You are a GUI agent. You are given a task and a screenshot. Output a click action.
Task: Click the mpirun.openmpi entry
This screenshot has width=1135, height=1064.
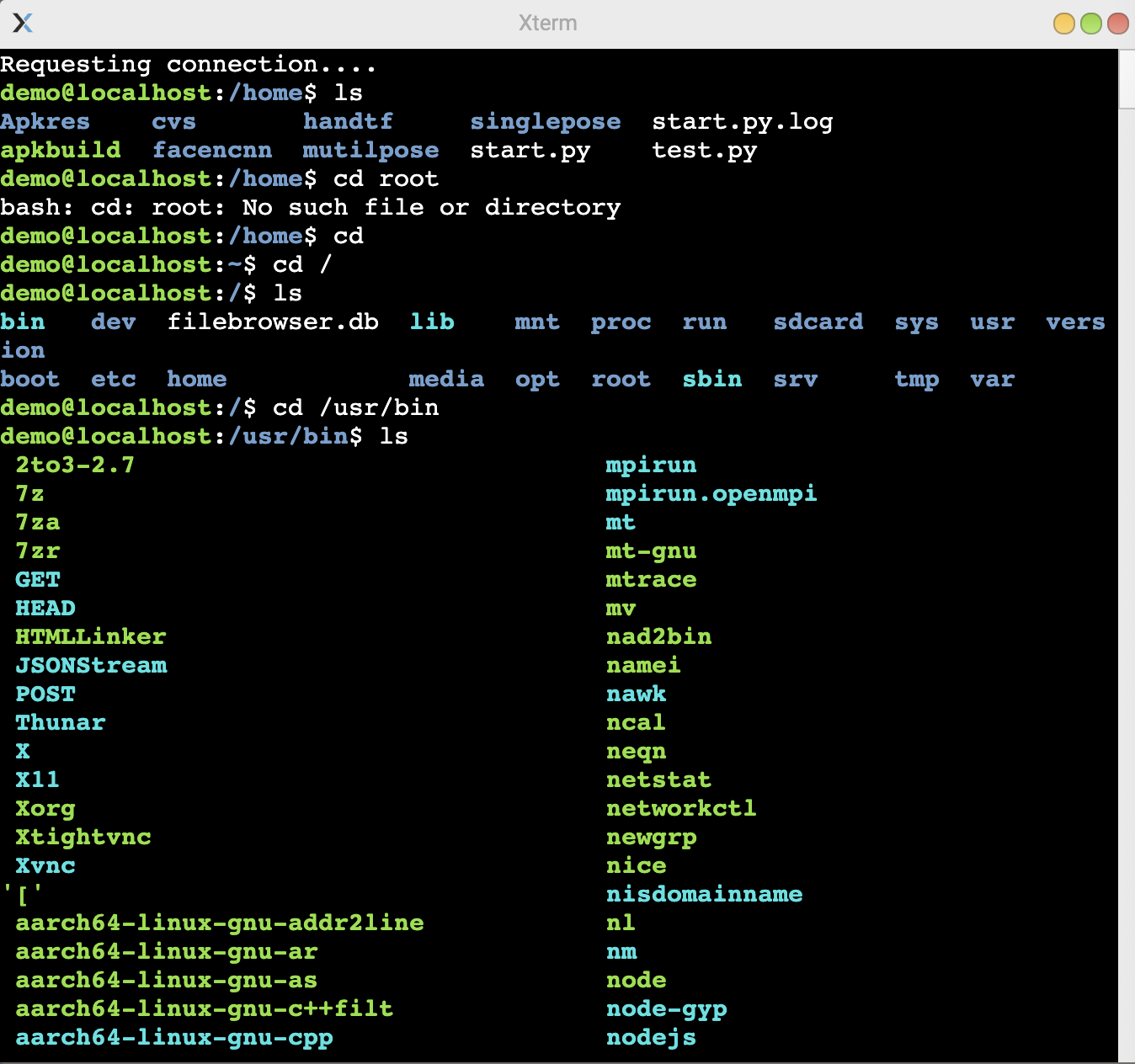tap(712, 493)
